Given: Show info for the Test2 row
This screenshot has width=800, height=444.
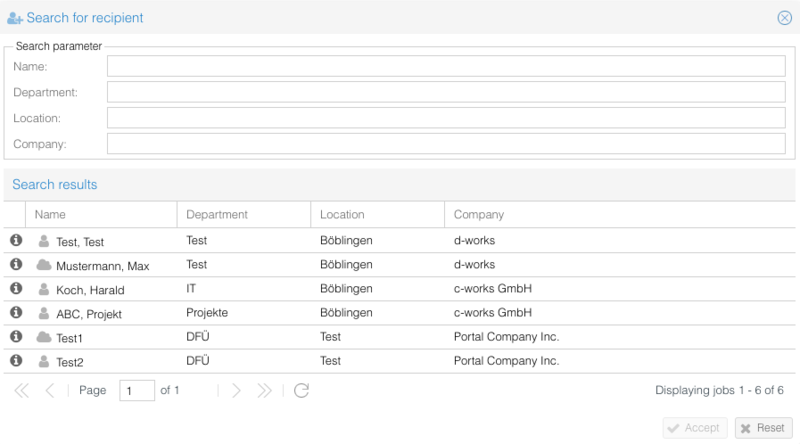Looking at the screenshot, I should click(16, 361).
